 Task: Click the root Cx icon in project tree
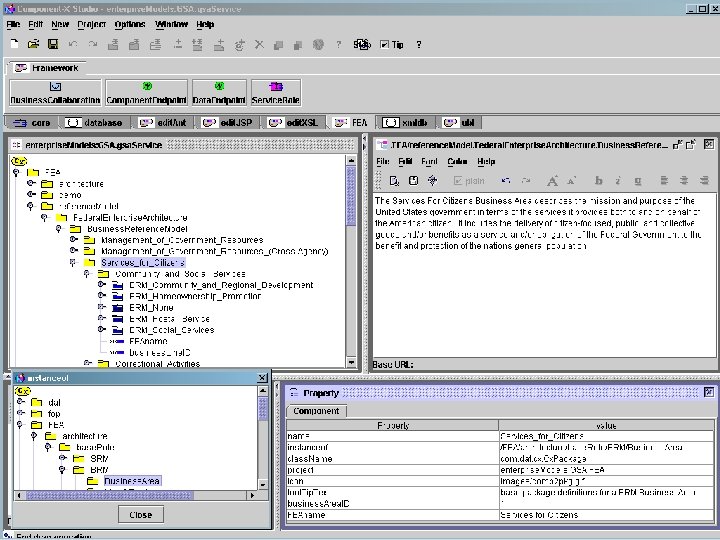19,161
